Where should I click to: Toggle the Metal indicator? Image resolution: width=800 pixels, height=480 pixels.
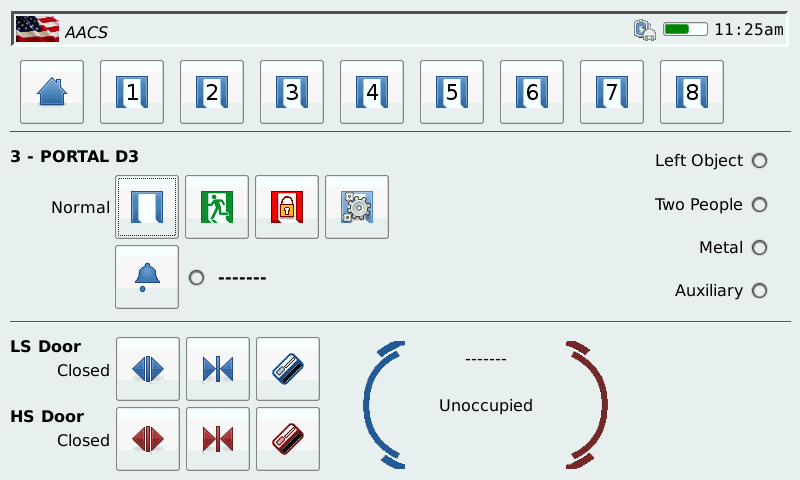[759, 248]
